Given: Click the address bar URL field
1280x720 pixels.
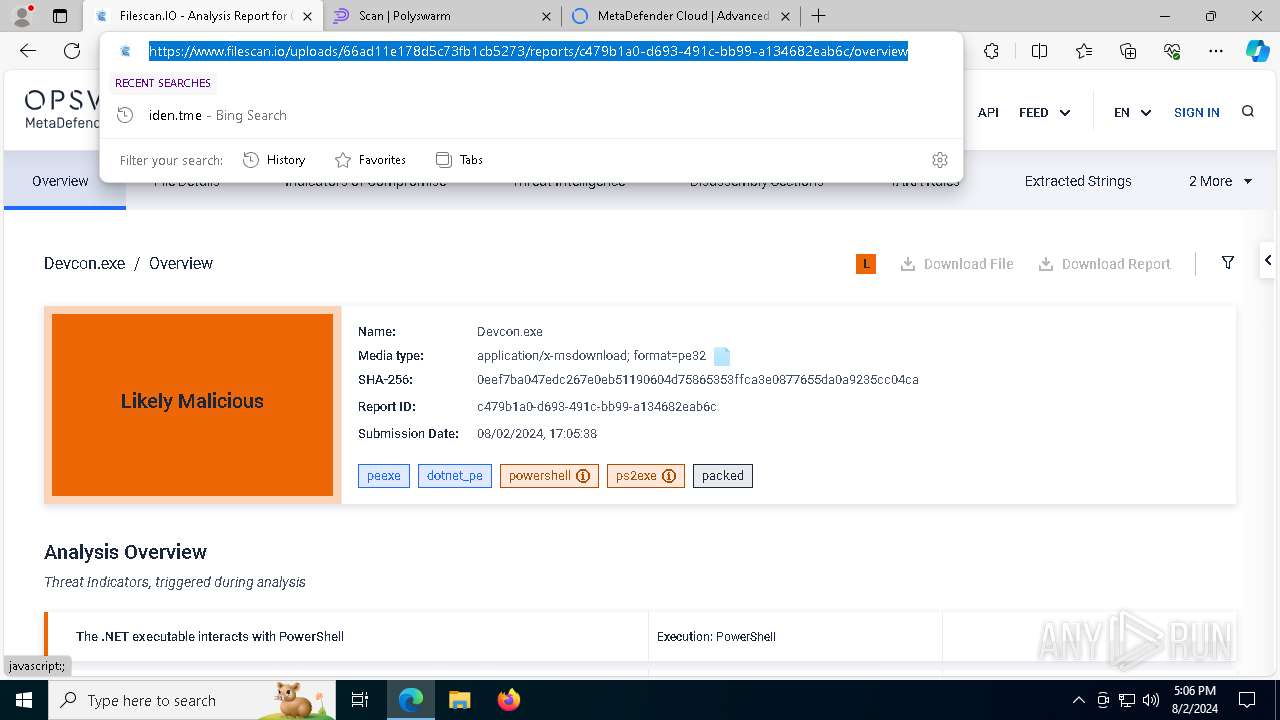Looking at the screenshot, I should click(x=528, y=51).
